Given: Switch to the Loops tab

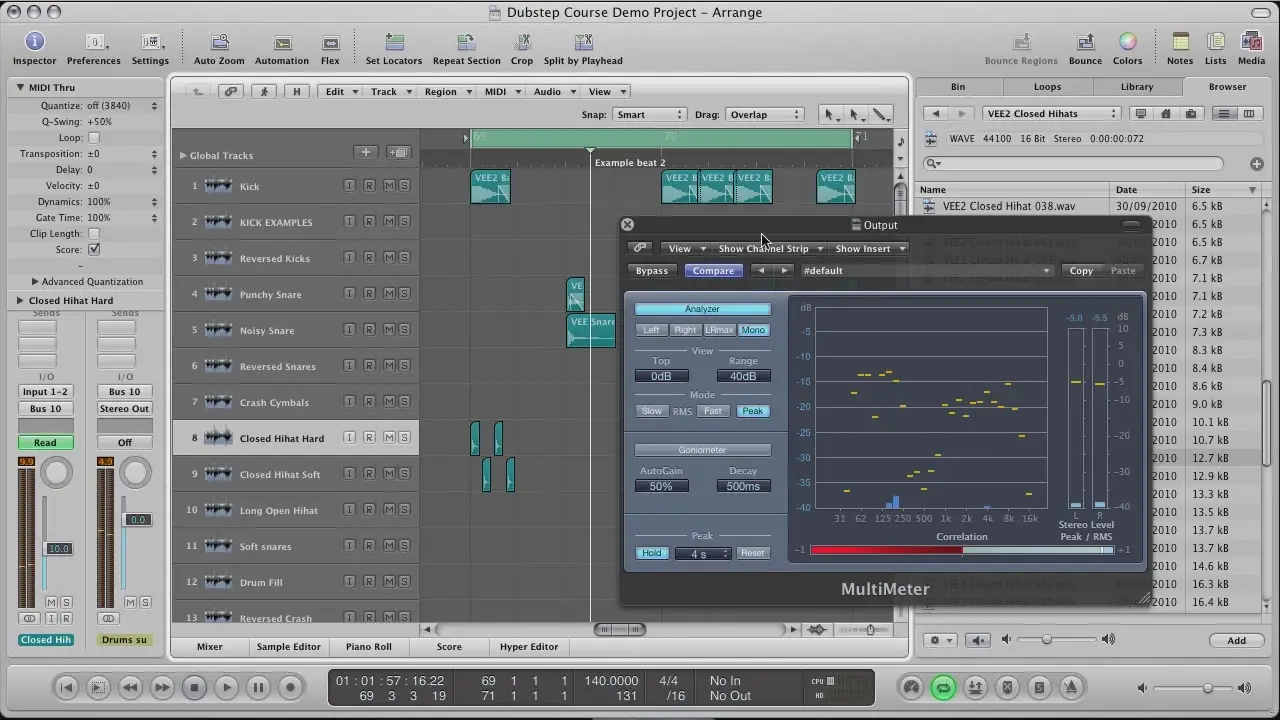Looking at the screenshot, I should pos(1047,87).
